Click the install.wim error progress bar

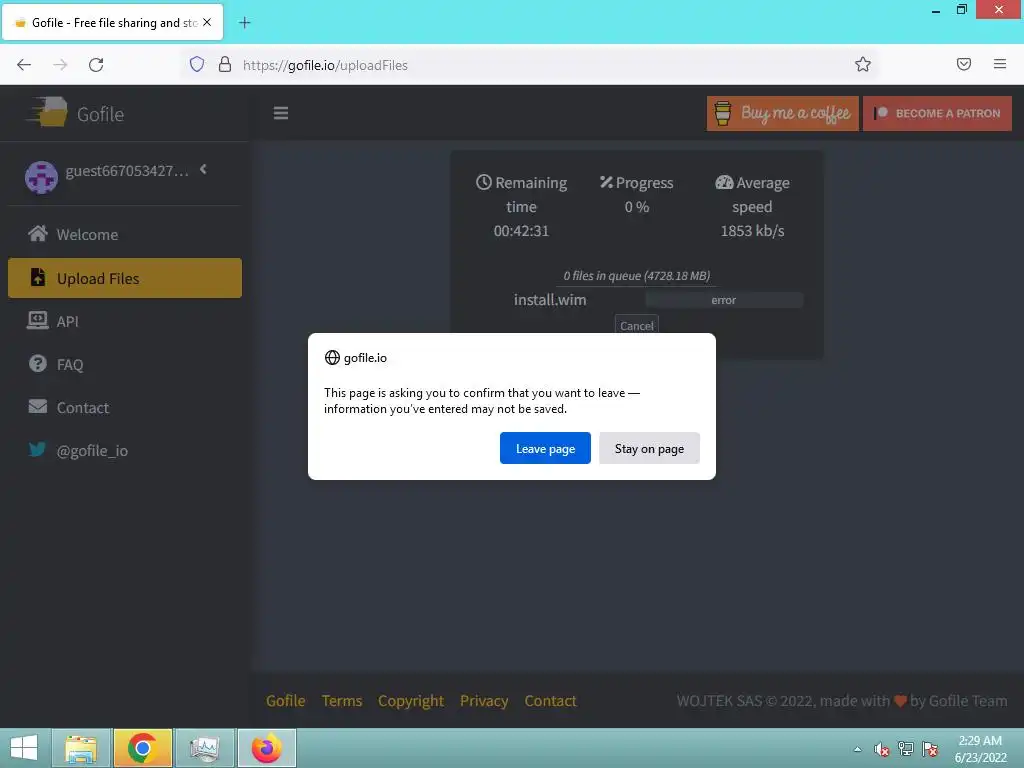coord(724,300)
